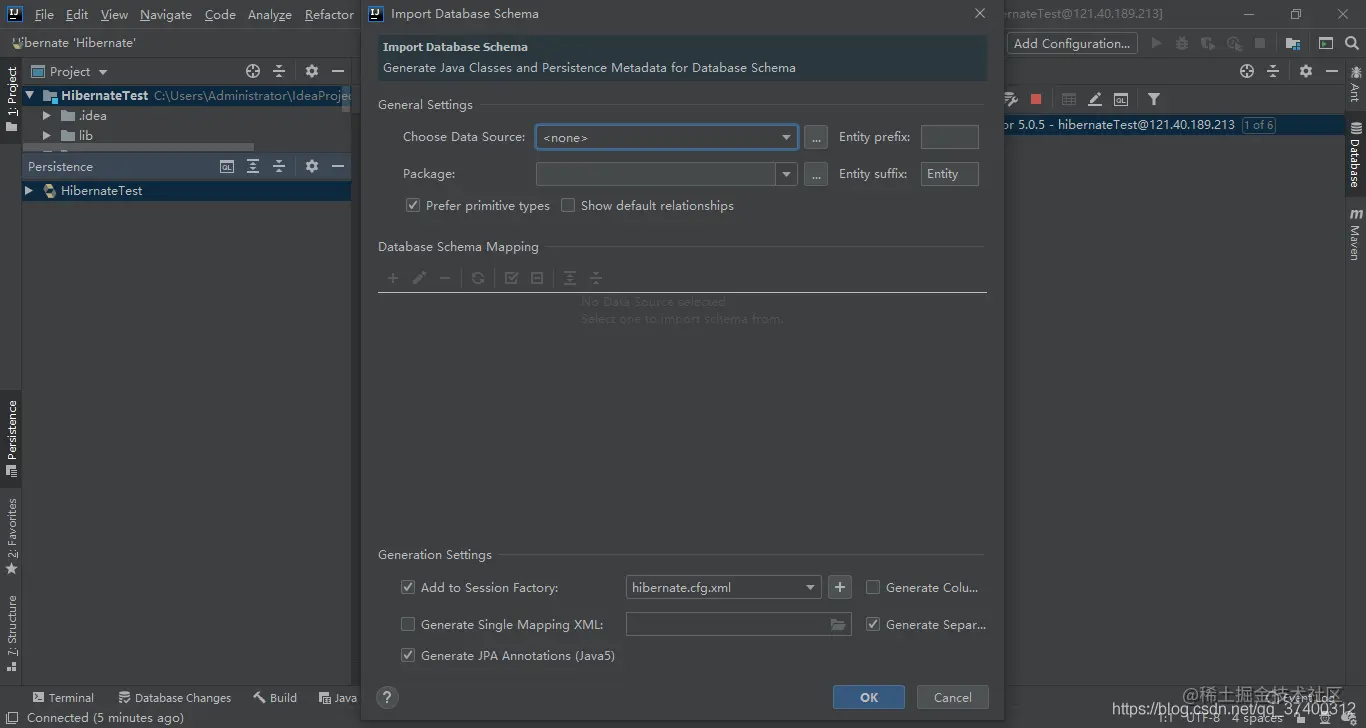Image resolution: width=1366 pixels, height=728 pixels.
Task: Toggle the Generate Separ... checkbox
Action: point(873,624)
